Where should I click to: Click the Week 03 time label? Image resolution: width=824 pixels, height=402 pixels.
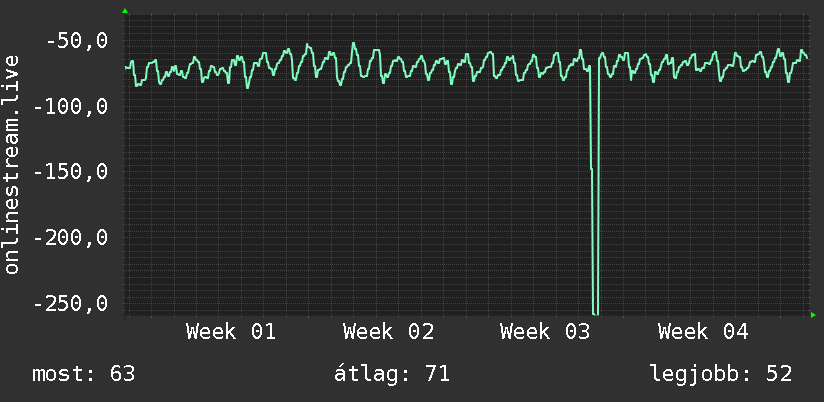click(x=545, y=331)
